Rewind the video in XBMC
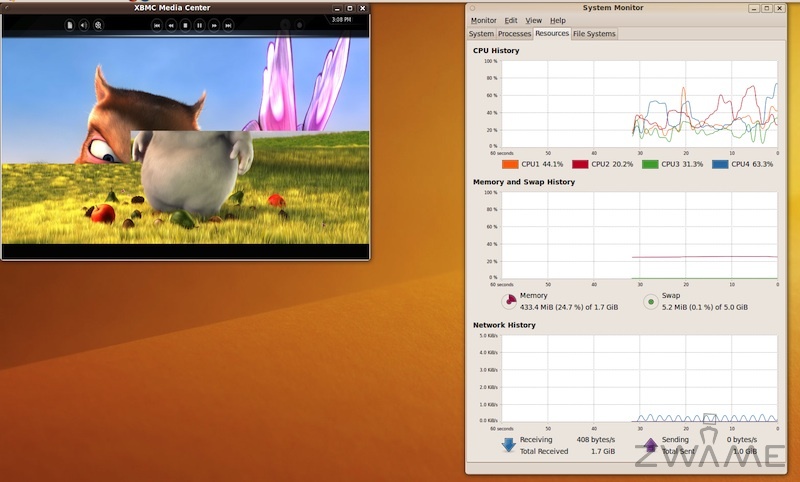Viewport: 800px width, 482px height. 171,25
